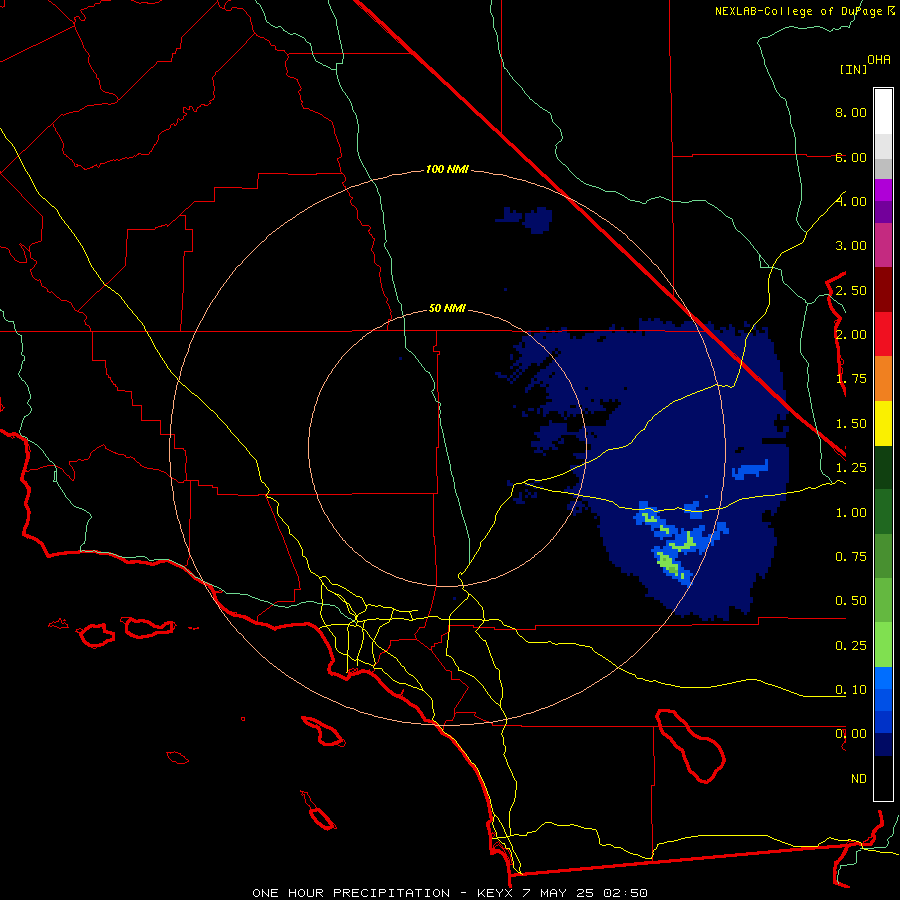Click the ND no-data label
The image size is (900, 900).
pos(859,779)
